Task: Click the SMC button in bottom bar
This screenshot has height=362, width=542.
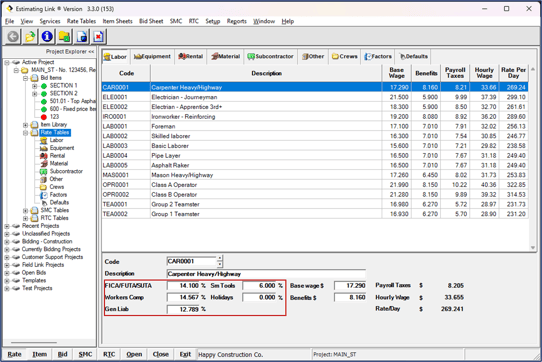Action: (x=85, y=354)
